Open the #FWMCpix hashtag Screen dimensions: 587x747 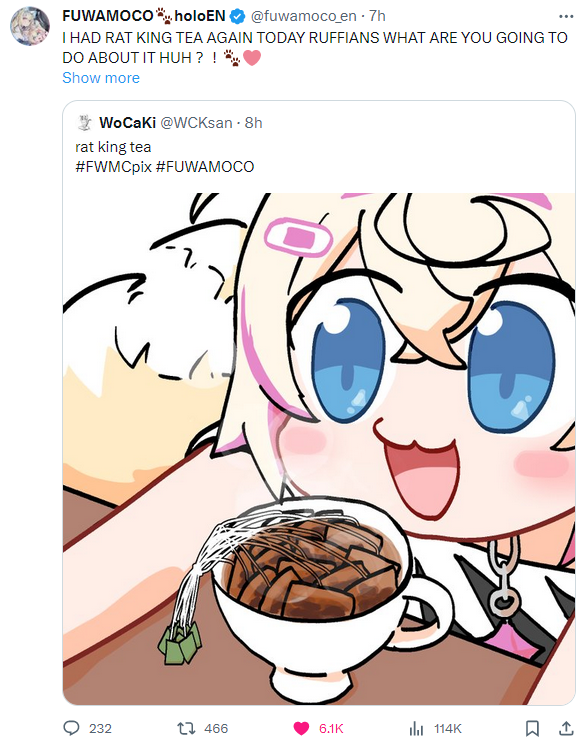113,167
